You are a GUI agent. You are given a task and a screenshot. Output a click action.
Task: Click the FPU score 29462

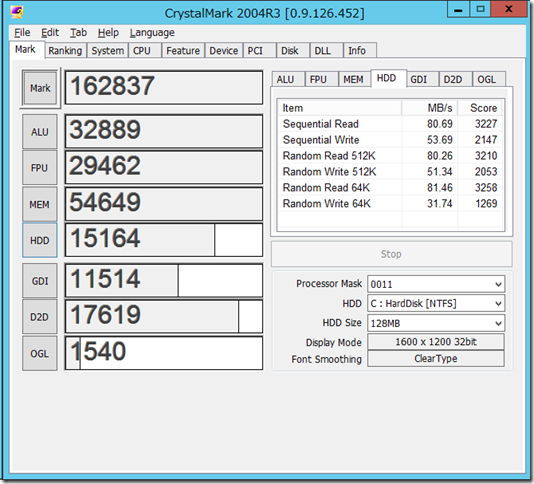[164, 168]
